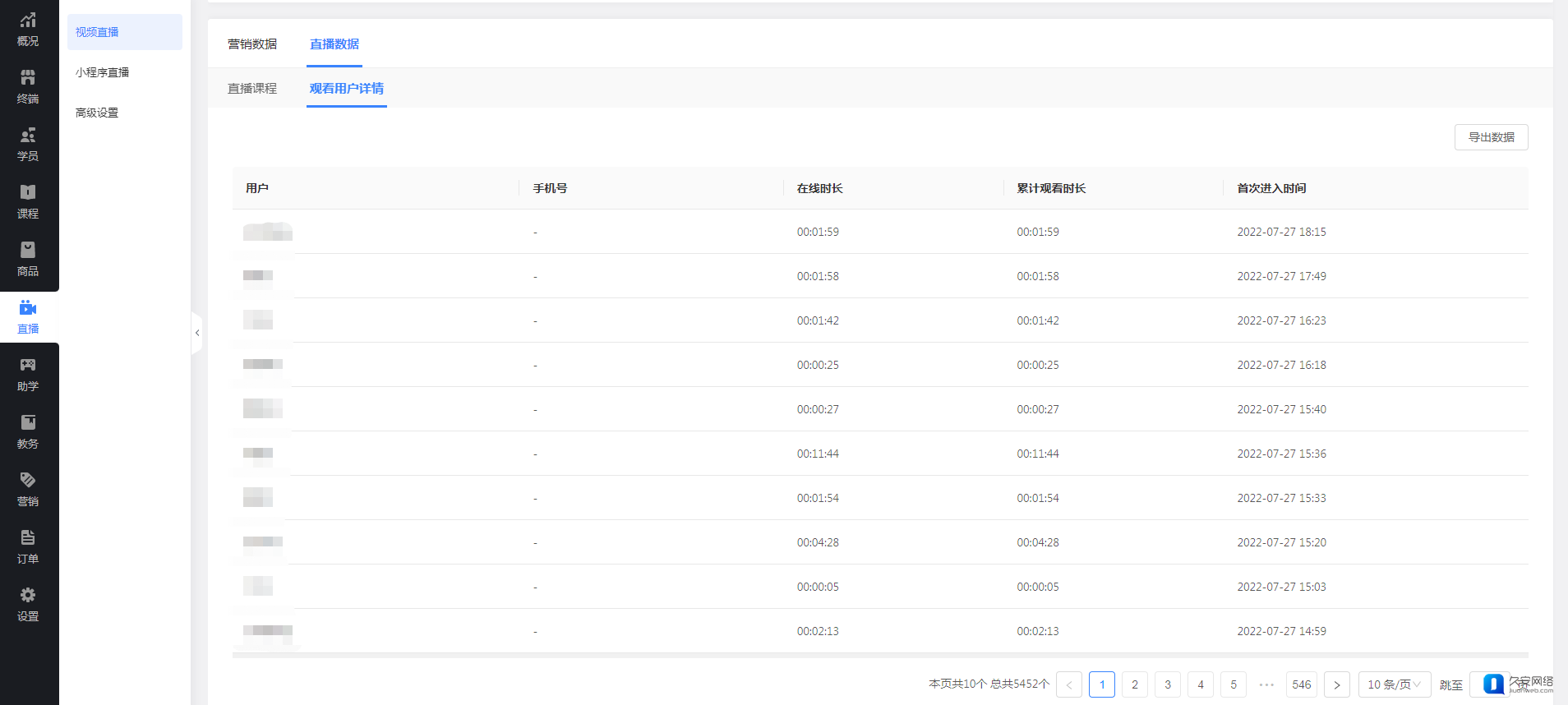Switch to the 直播数据 tab
The image size is (1568, 705).
[334, 44]
